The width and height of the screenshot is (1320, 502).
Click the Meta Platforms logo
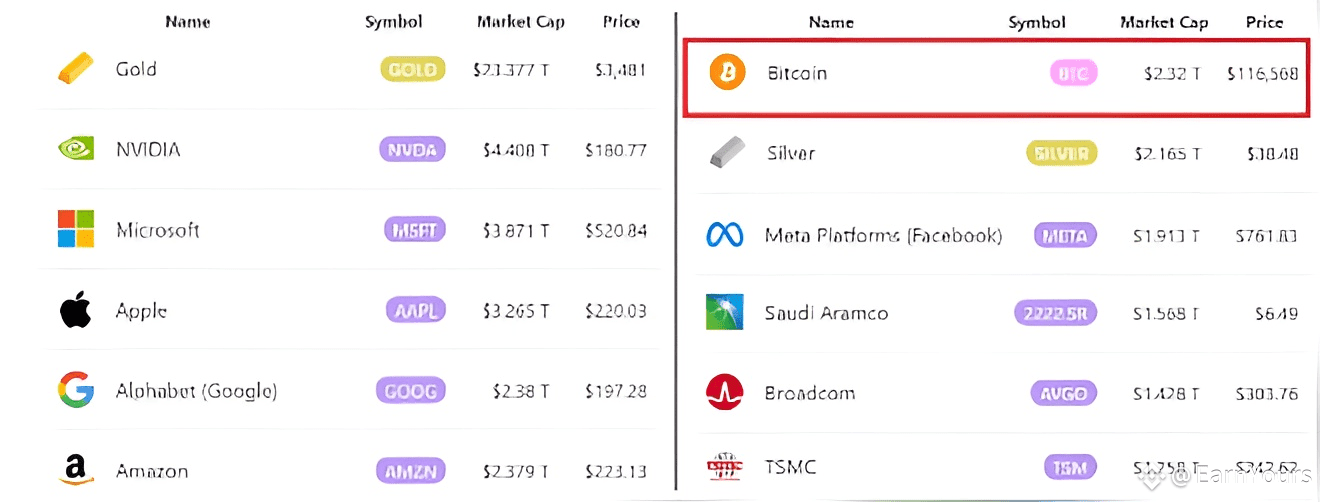tap(725, 235)
